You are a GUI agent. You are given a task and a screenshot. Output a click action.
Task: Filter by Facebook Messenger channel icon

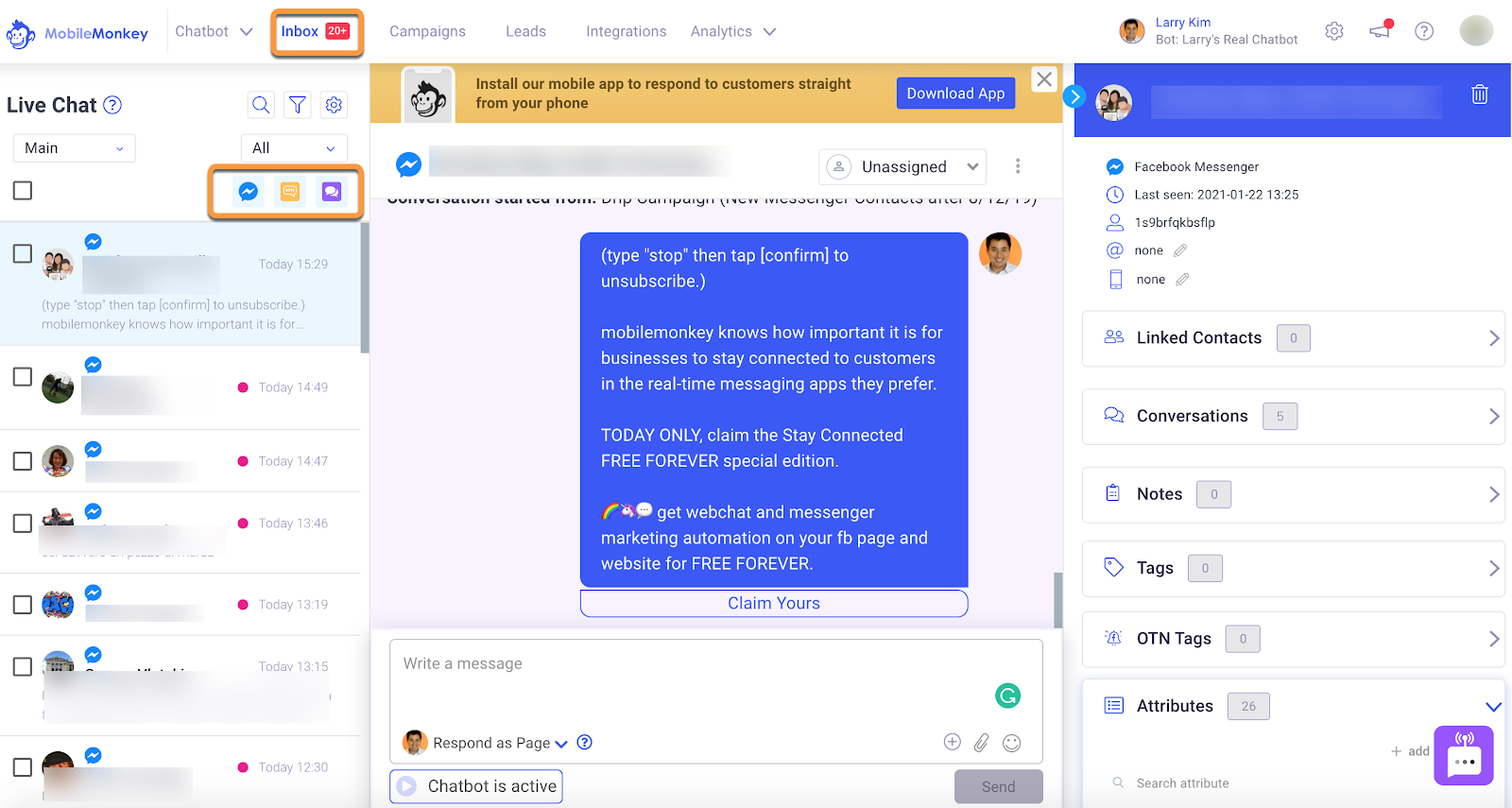pos(249,192)
